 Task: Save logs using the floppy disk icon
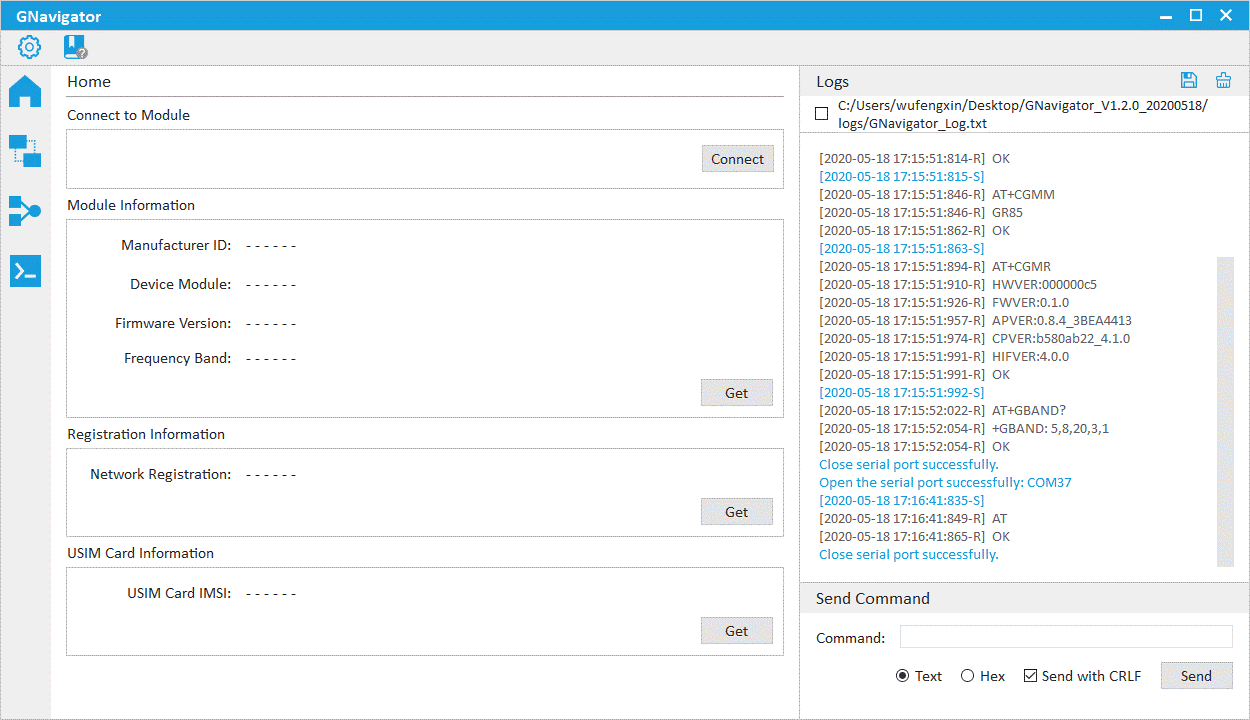click(x=1189, y=81)
